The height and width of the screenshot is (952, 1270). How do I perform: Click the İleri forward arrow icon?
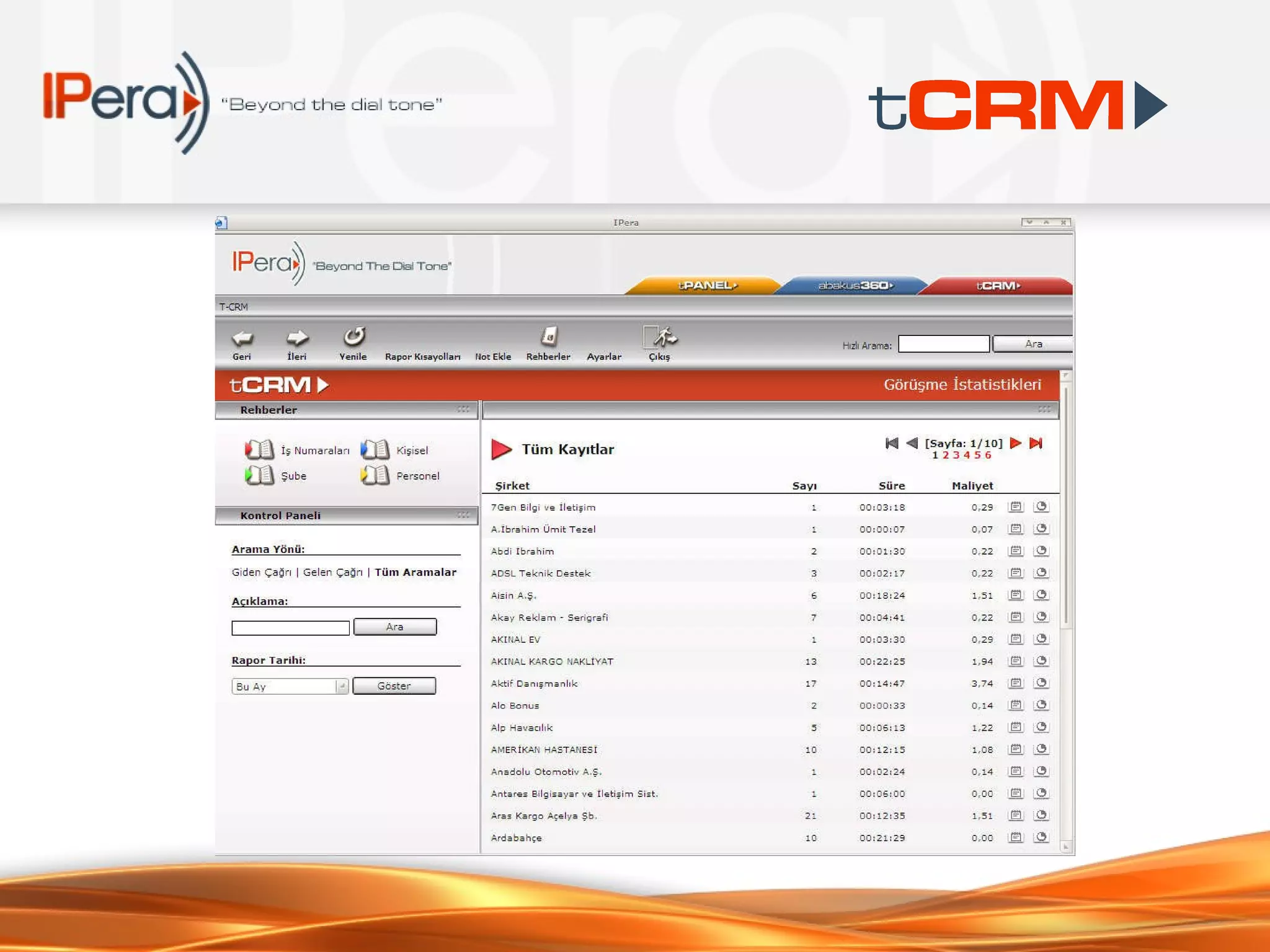[297, 338]
